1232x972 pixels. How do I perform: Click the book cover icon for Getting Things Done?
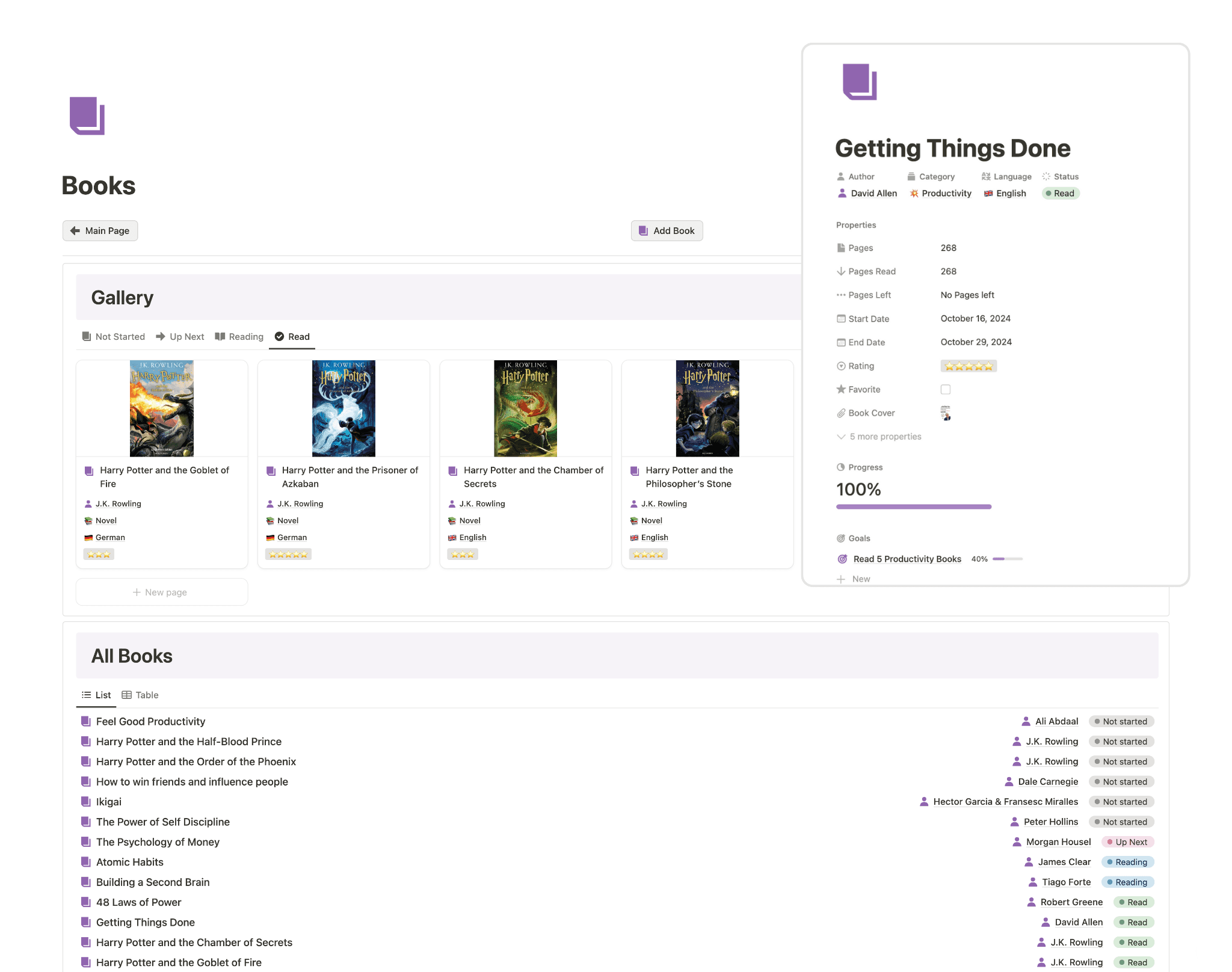click(x=945, y=413)
